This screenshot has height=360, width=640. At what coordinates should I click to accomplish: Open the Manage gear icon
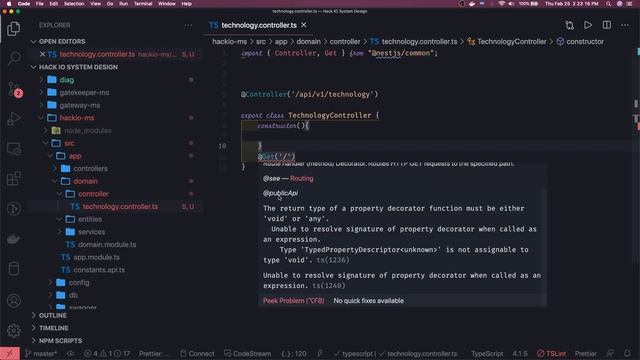coord(13,330)
